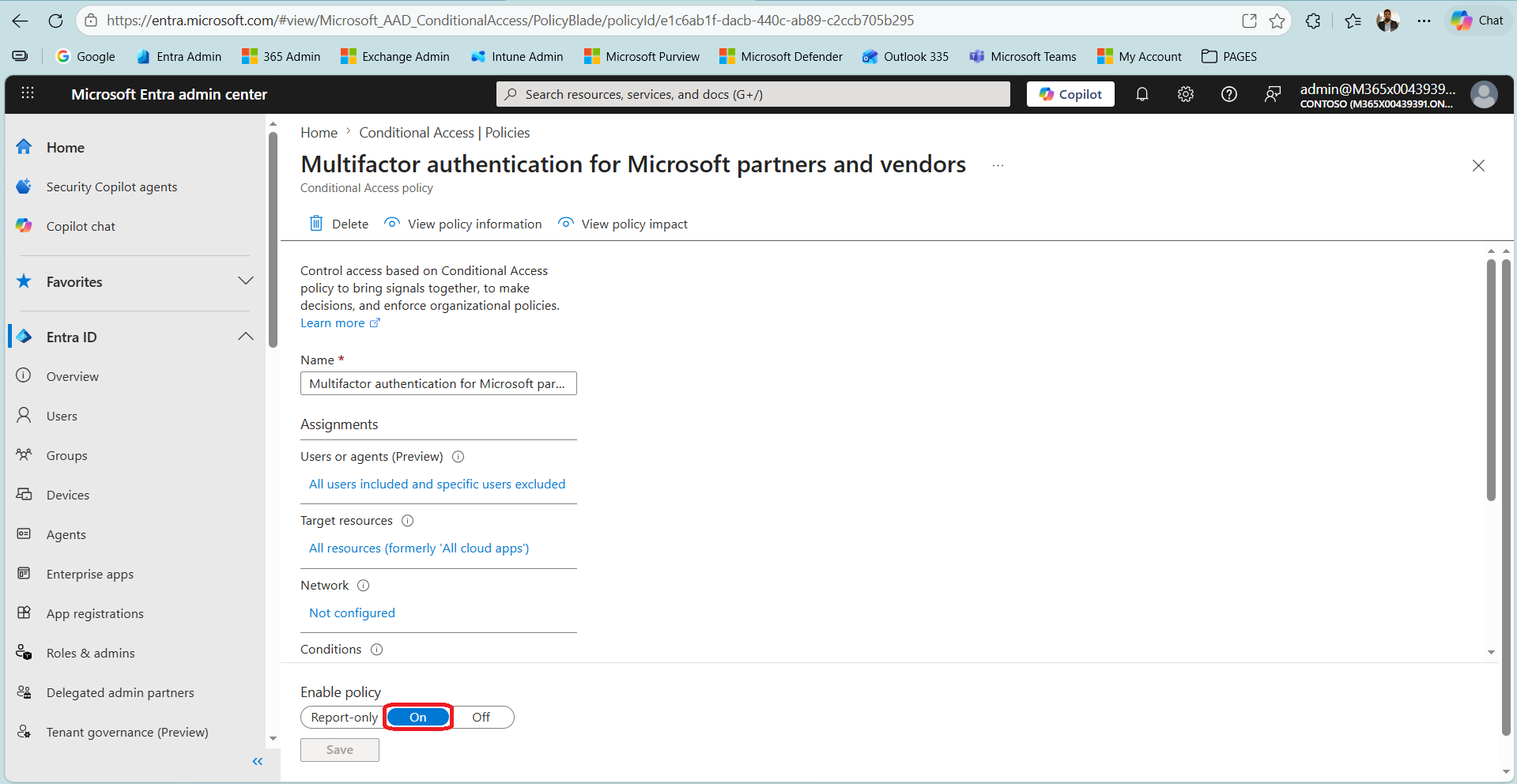1517x784 pixels.
Task: Close the policy blade with X
Action: pos(1478,165)
